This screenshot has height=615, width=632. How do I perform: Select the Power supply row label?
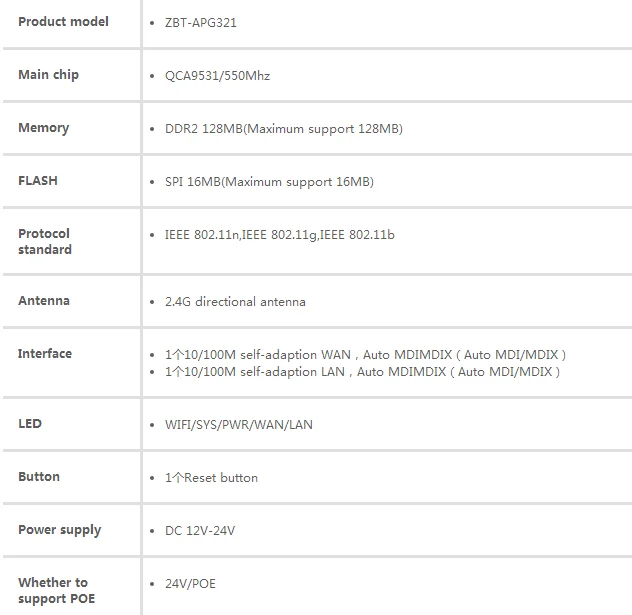click(60, 530)
